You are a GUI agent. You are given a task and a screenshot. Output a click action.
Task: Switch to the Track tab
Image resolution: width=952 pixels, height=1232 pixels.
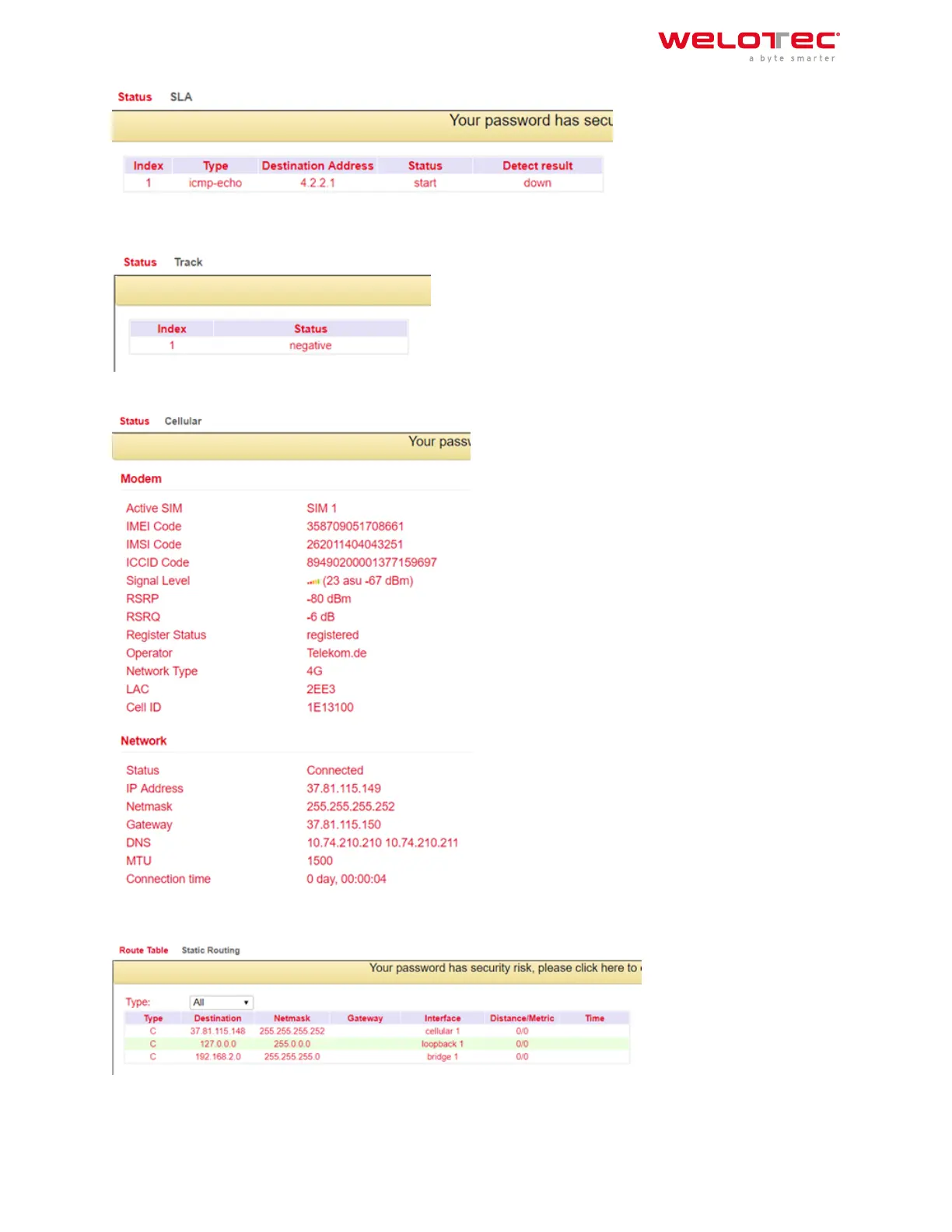[188, 262]
